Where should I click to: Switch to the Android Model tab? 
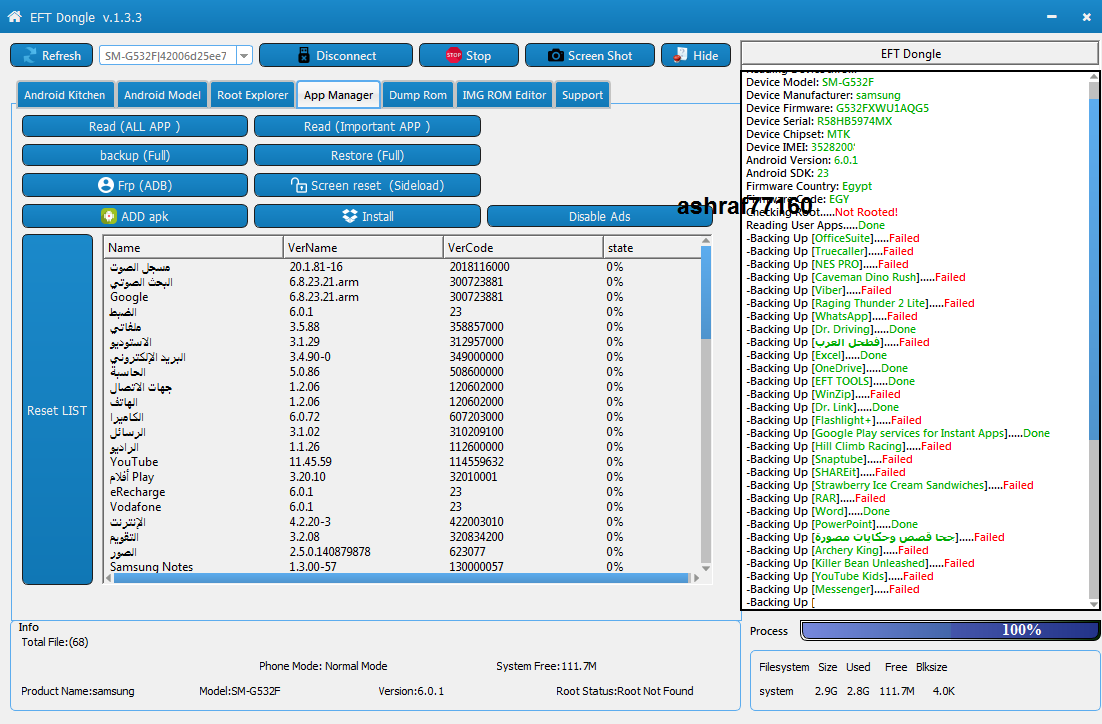click(162, 95)
